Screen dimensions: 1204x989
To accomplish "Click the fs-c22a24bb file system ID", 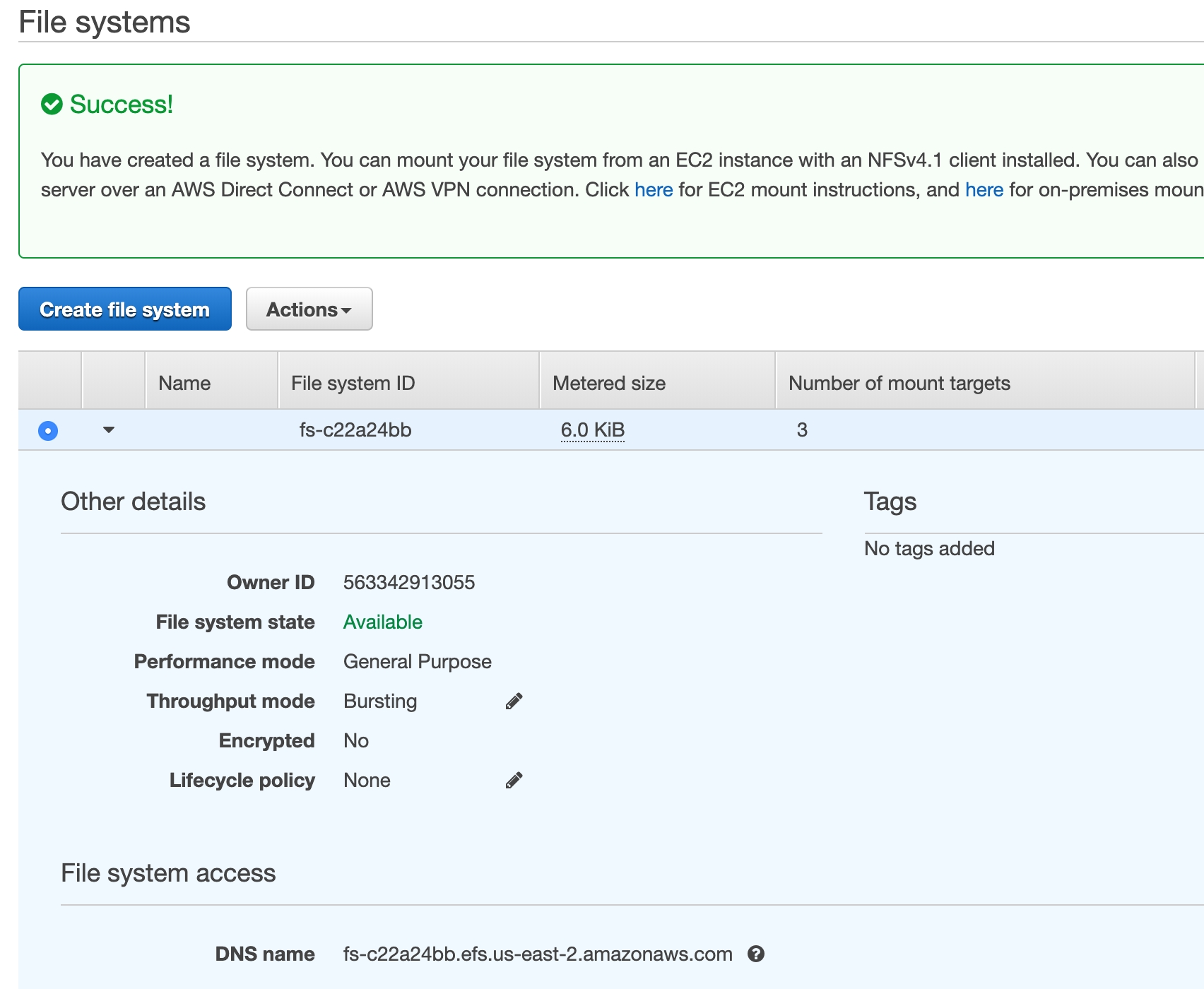I will pyautogui.click(x=355, y=430).
